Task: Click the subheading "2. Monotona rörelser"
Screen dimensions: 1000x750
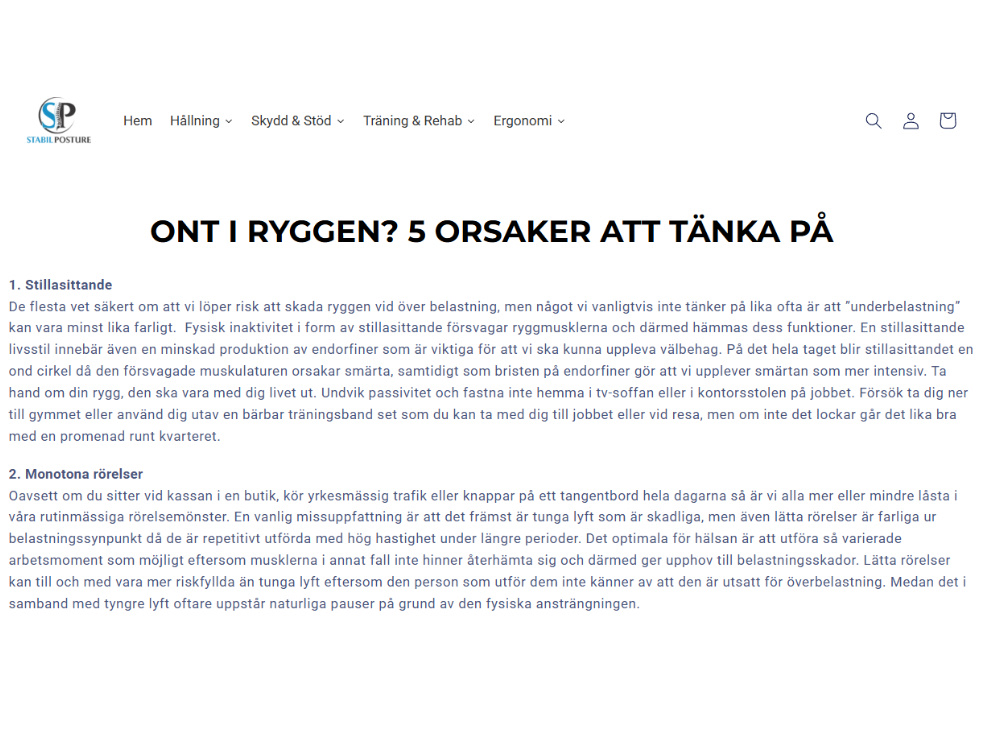Action: (76, 474)
